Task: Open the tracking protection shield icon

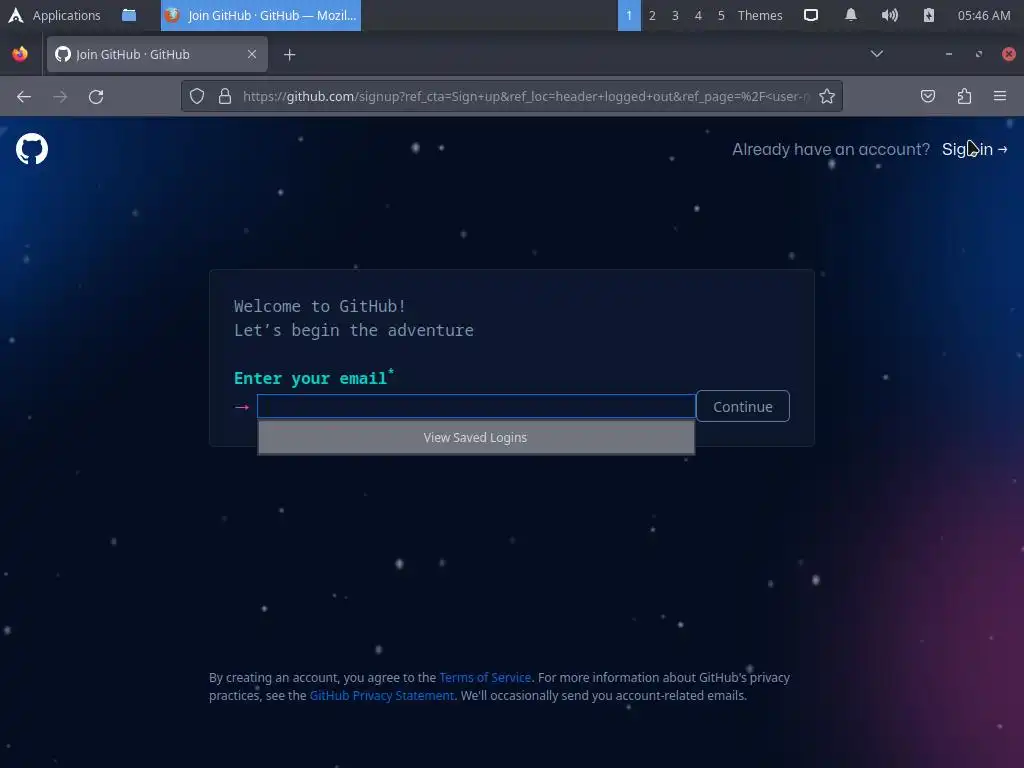Action: (197, 97)
